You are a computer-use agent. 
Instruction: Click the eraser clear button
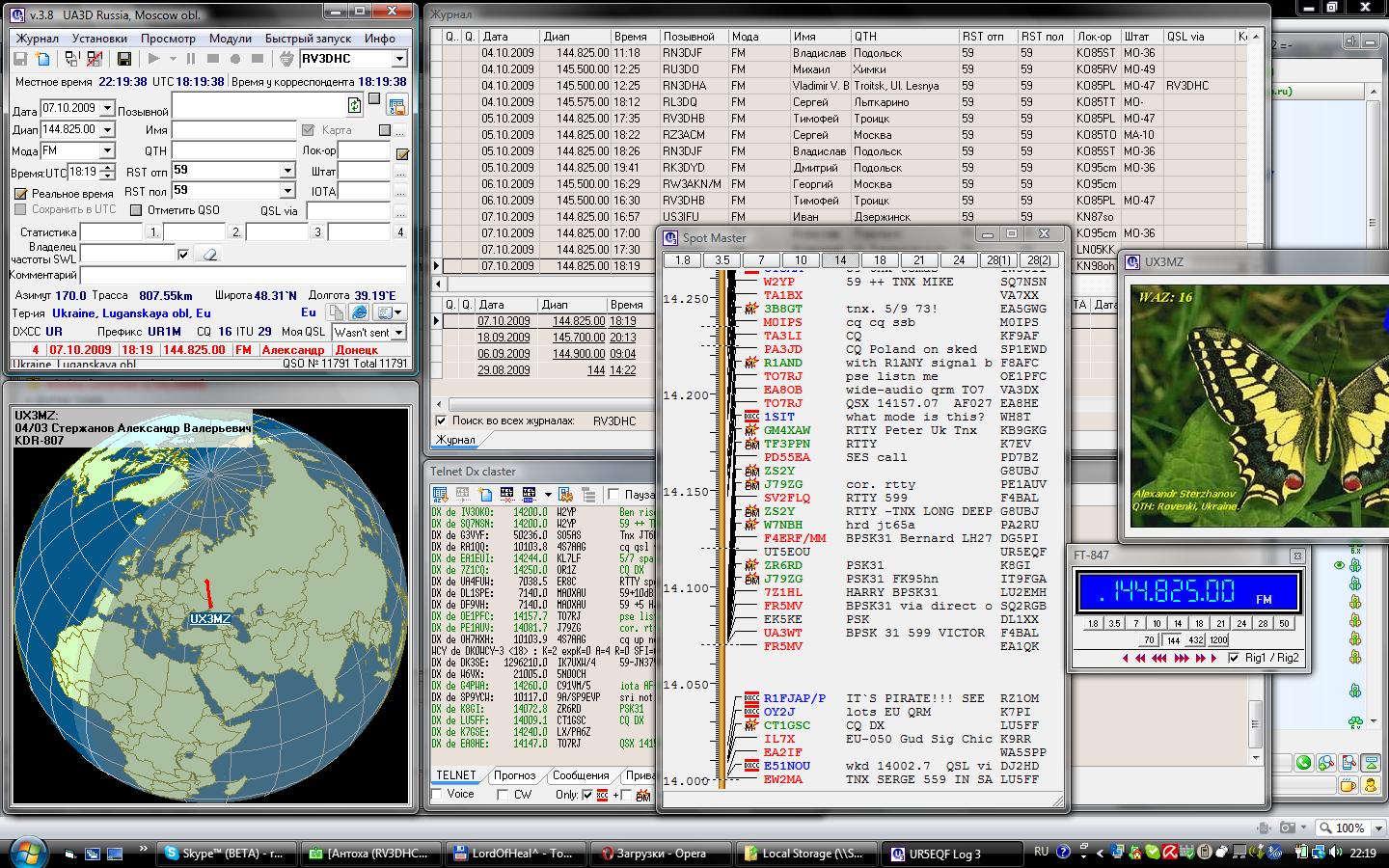(x=207, y=254)
